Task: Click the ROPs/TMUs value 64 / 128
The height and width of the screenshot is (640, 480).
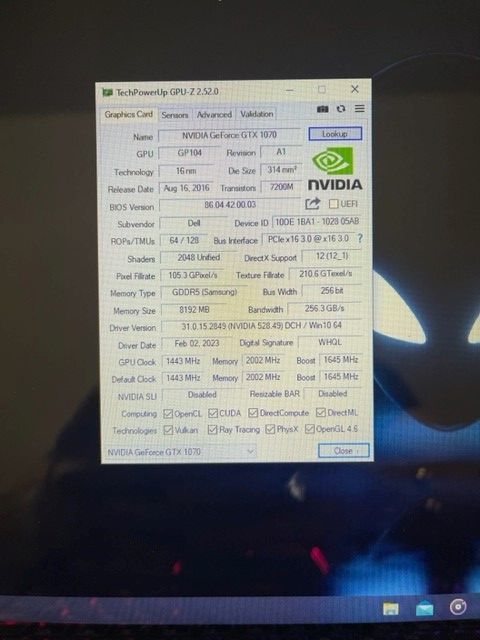Action: click(184, 240)
